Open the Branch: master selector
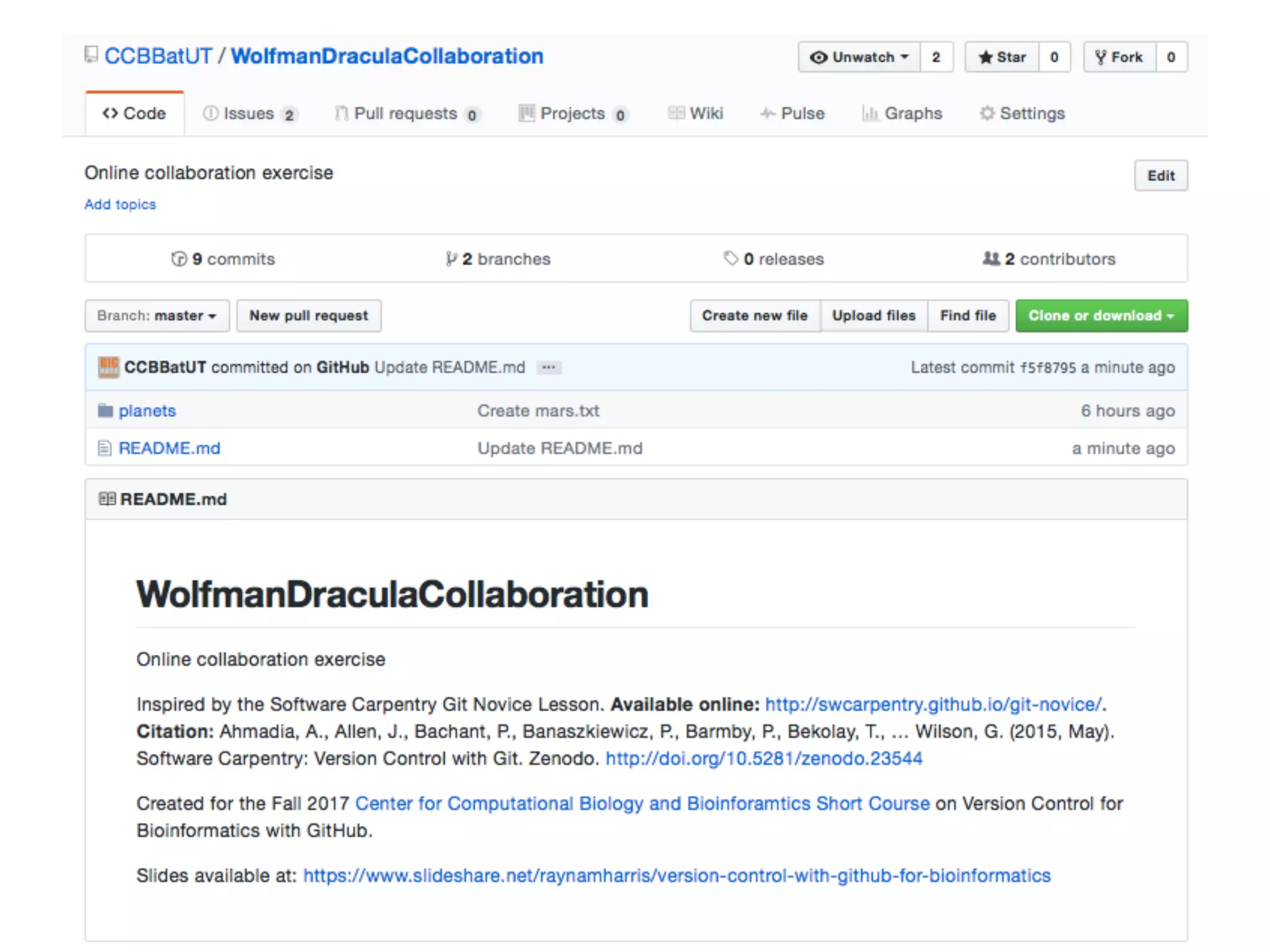 (157, 315)
